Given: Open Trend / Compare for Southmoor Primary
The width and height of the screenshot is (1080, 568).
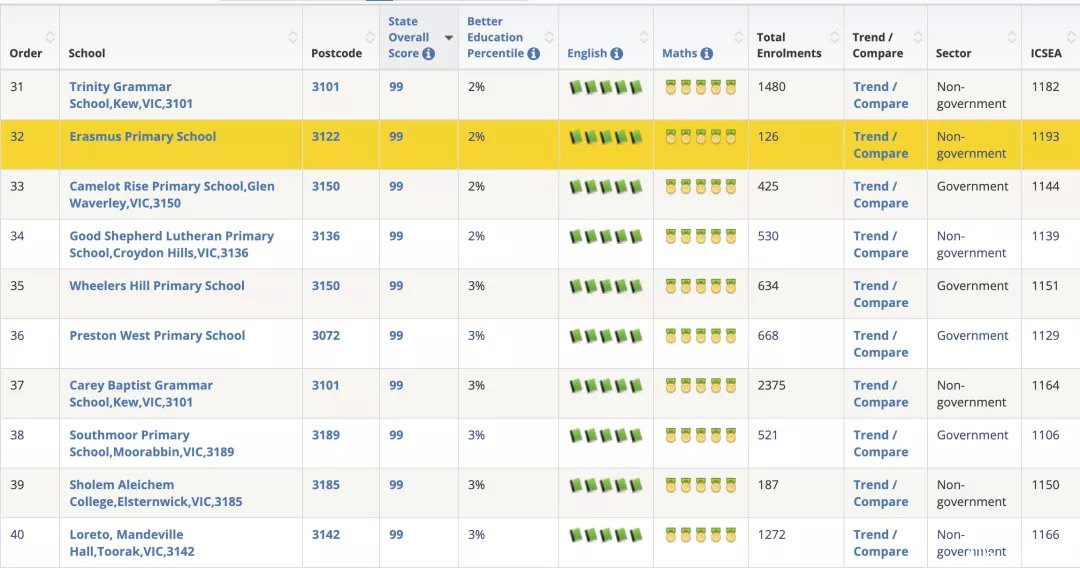Looking at the screenshot, I should pos(880,443).
